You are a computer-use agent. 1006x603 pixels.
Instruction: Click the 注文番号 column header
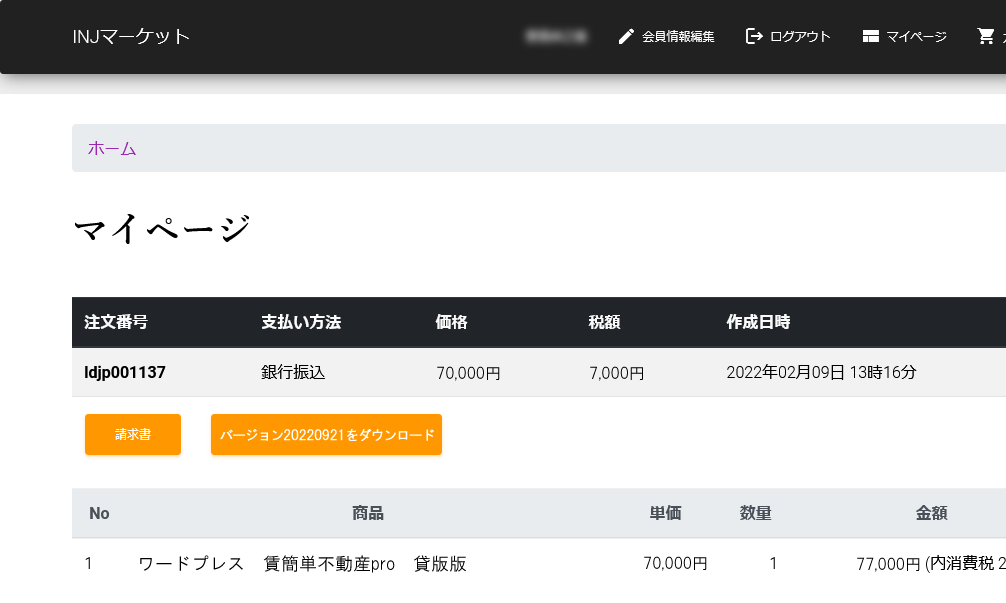[116, 323]
